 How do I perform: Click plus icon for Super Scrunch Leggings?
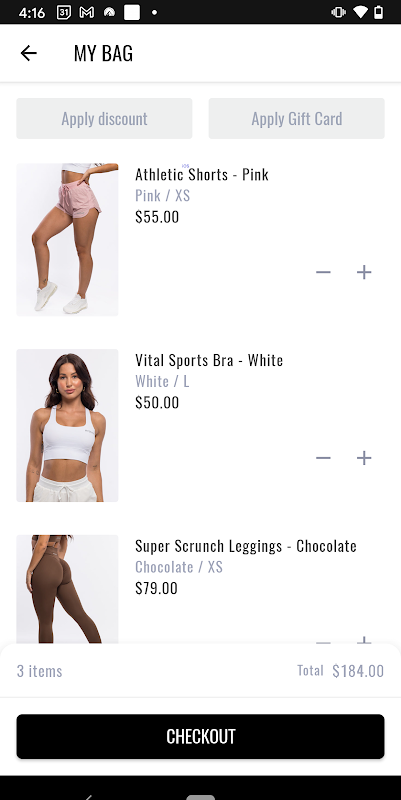tap(364, 639)
